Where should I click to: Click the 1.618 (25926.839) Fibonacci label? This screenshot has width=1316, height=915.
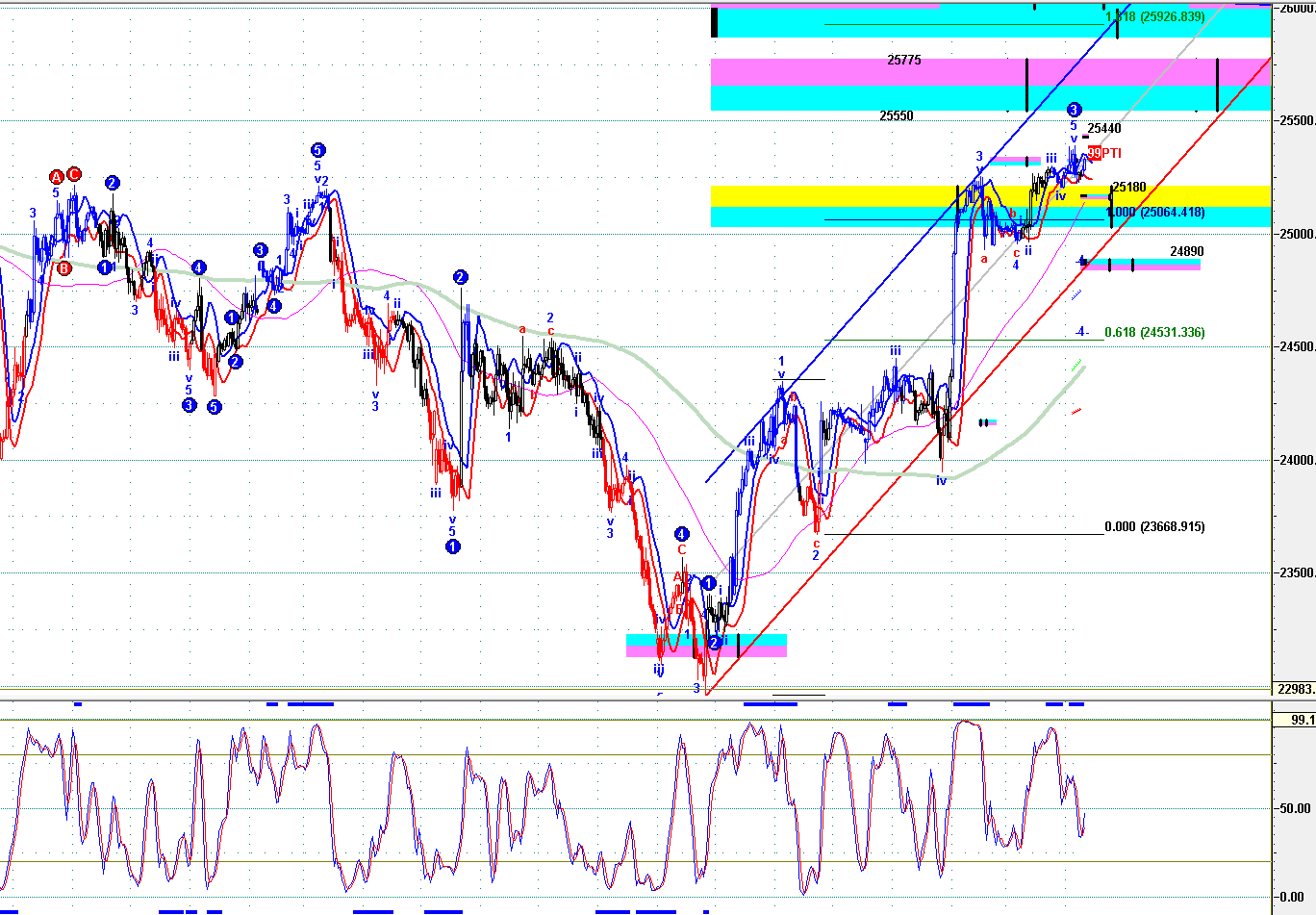[1154, 16]
